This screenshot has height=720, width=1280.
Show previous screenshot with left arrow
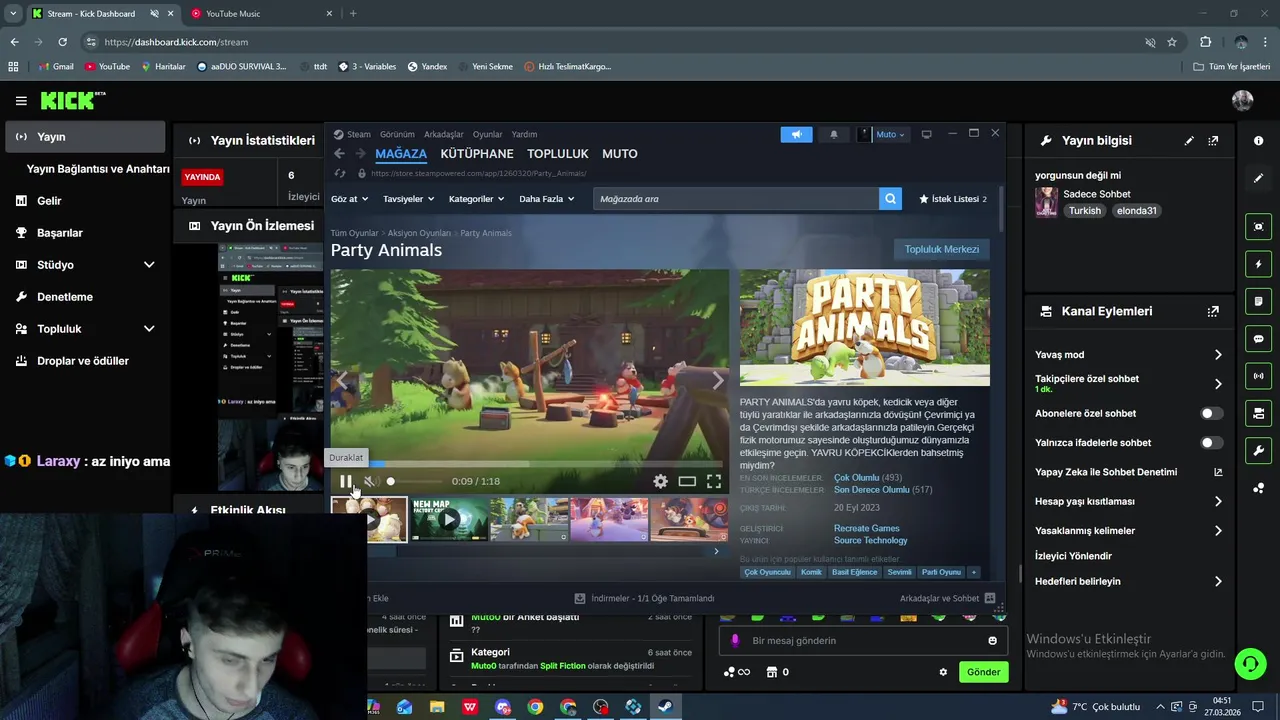point(343,381)
